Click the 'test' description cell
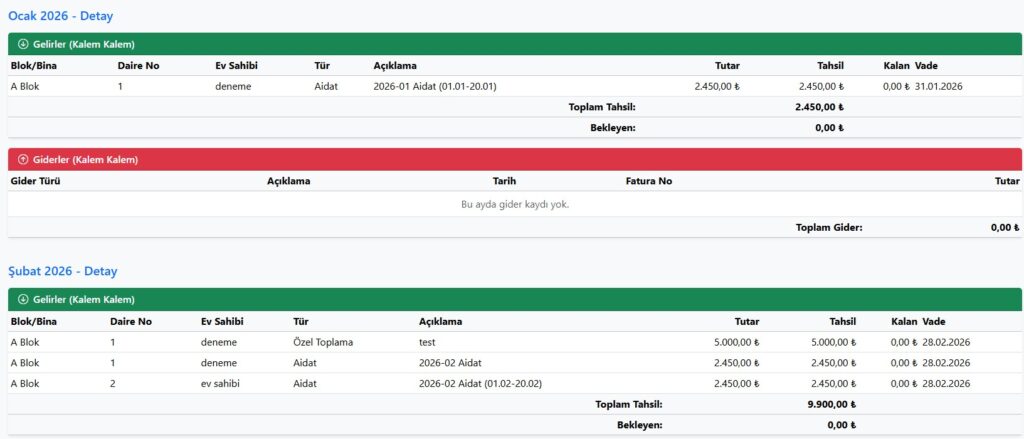This screenshot has width=1024, height=439. tap(427, 342)
